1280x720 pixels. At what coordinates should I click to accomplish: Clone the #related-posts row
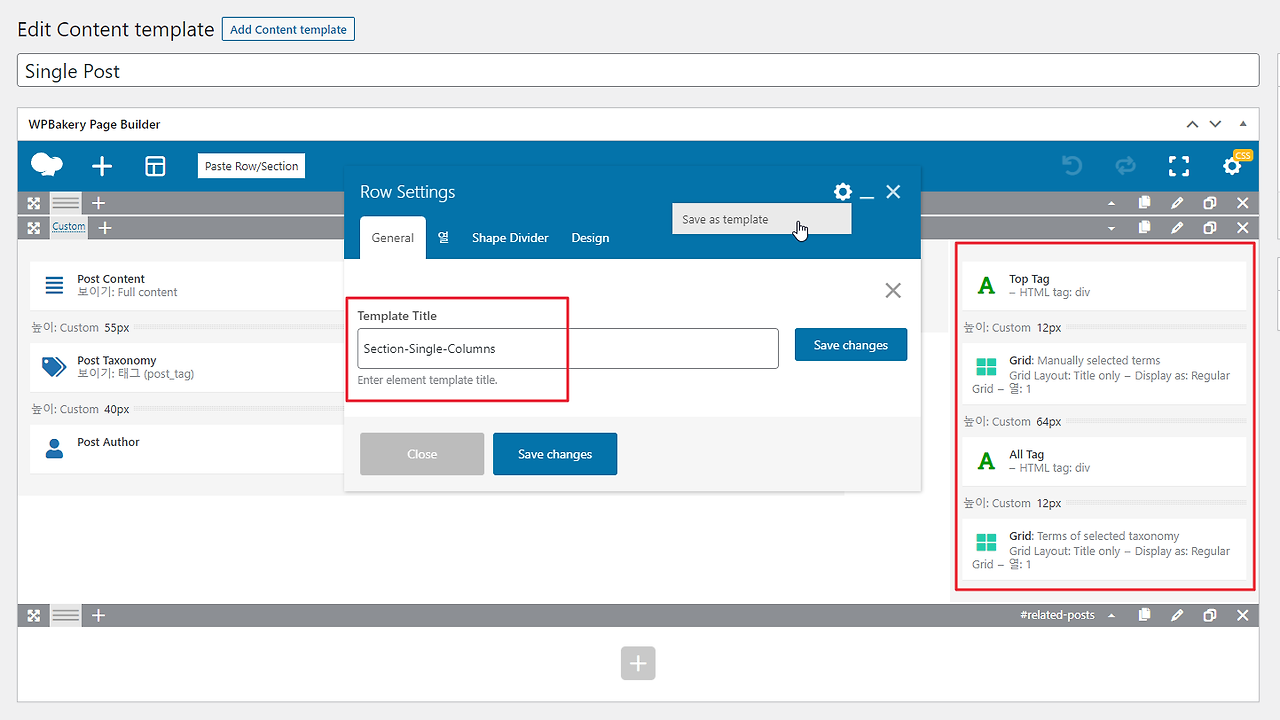point(1210,615)
